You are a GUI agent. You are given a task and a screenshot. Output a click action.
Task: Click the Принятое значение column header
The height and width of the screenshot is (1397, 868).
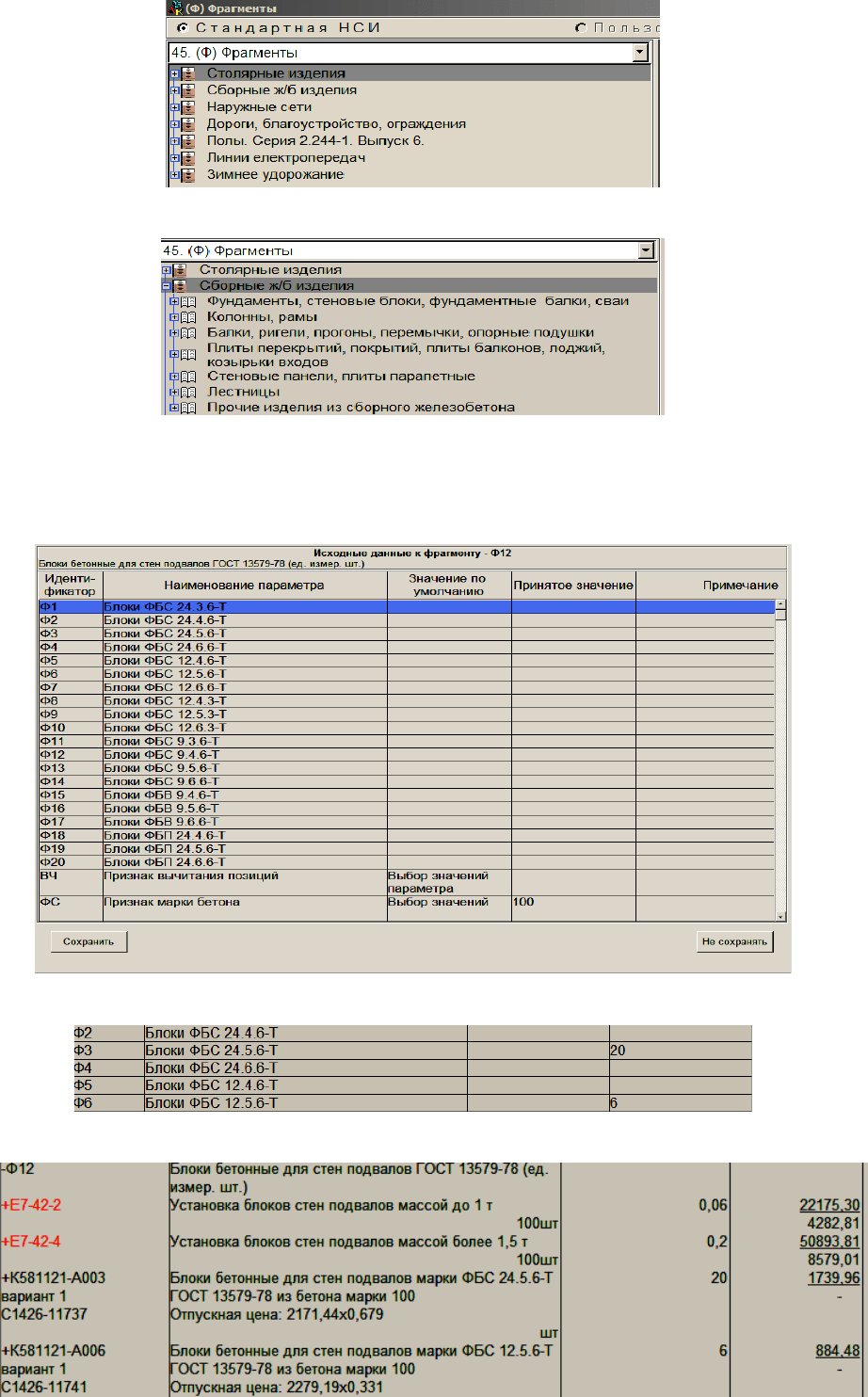573,585
